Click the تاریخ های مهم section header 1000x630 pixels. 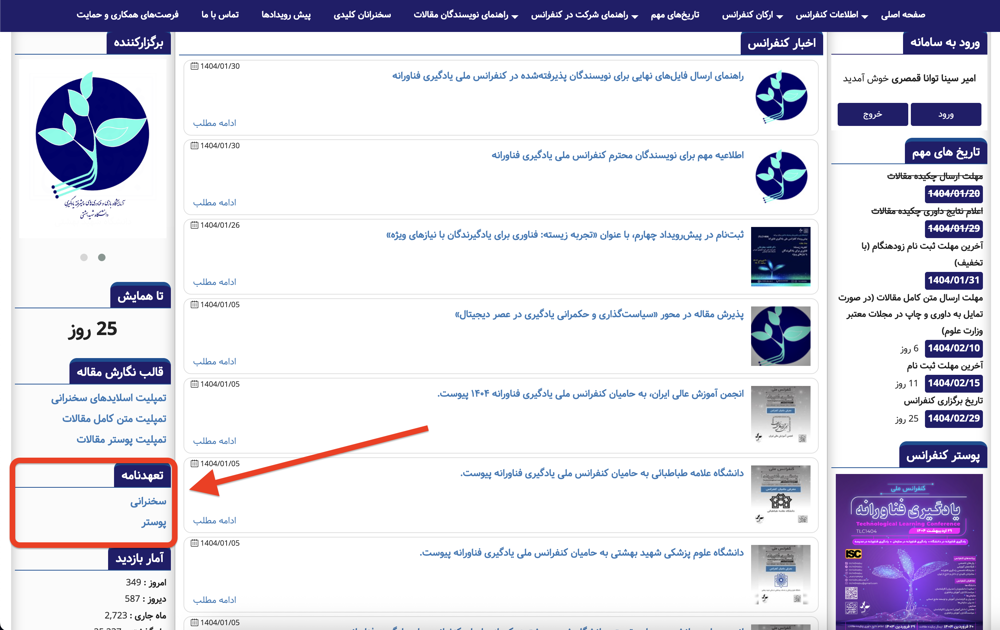946,152
